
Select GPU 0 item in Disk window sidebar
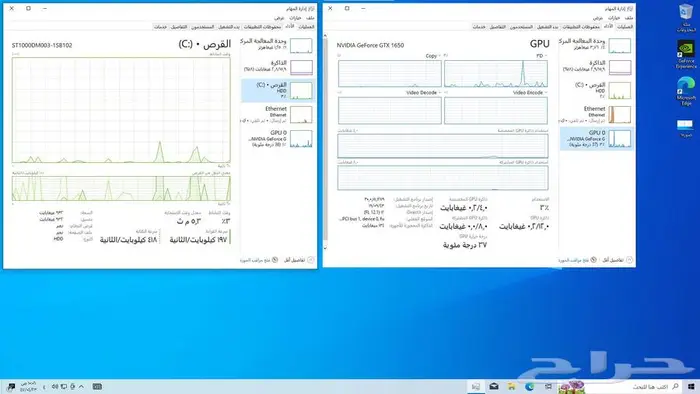[278, 139]
